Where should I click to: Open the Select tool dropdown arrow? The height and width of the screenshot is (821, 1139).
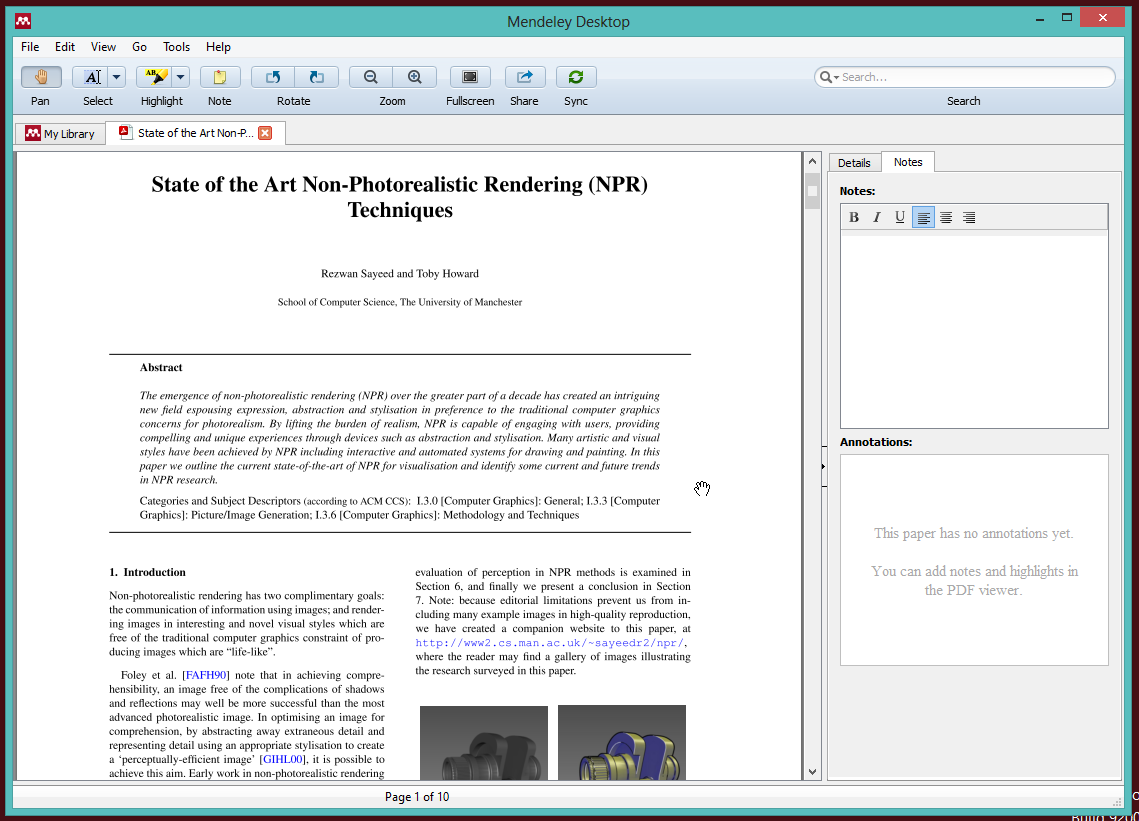point(116,77)
